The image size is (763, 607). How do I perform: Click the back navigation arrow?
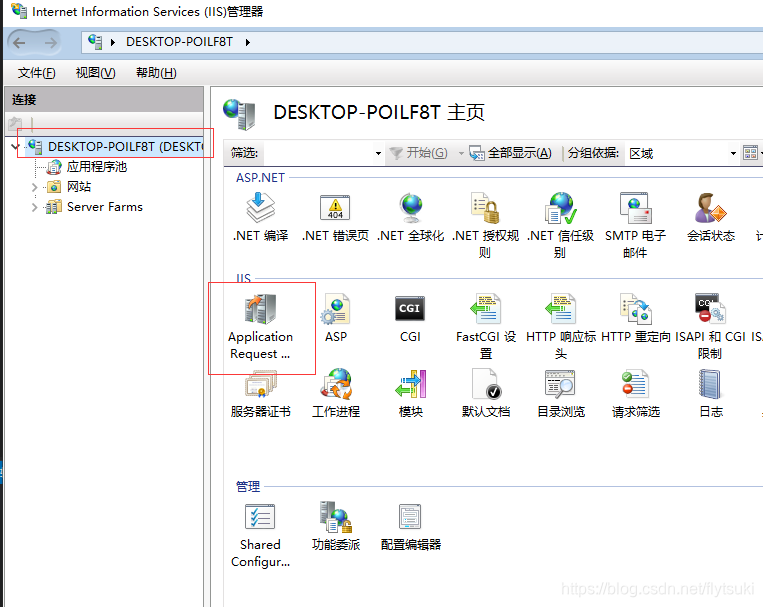click(x=19, y=43)
